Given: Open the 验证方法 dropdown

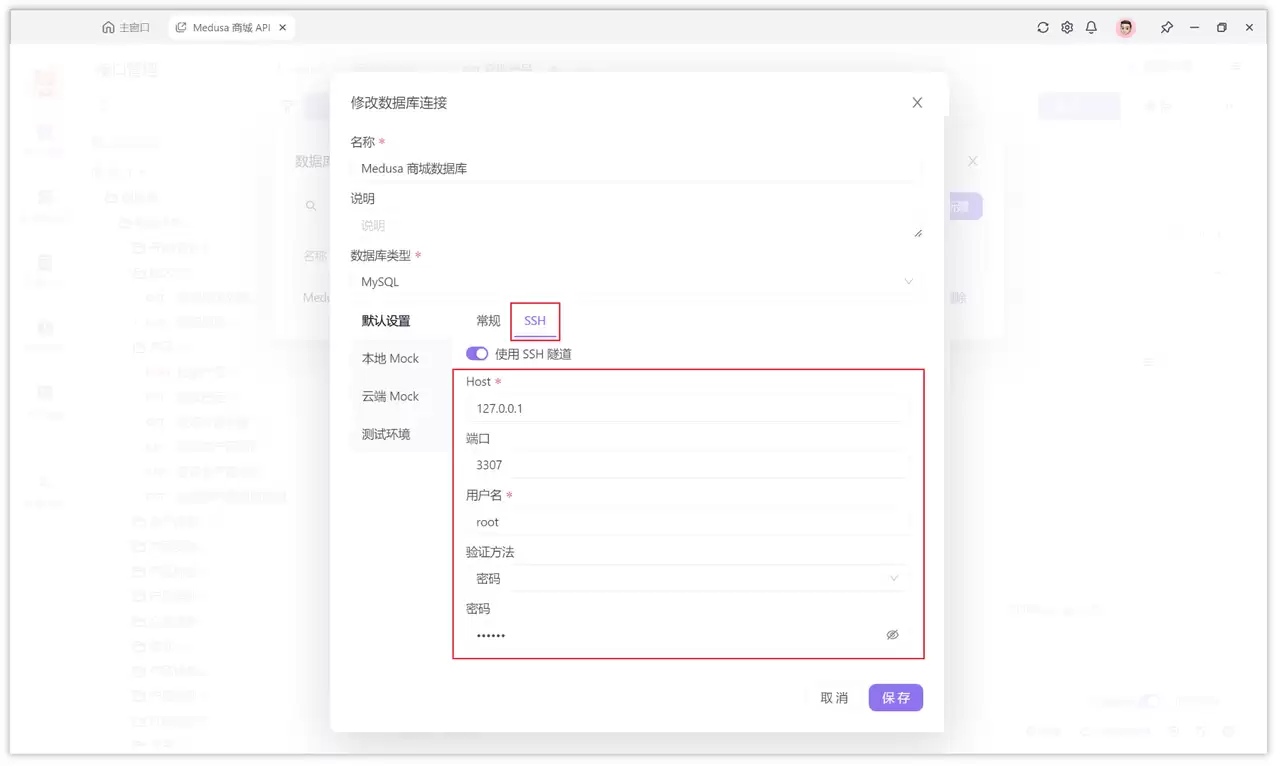Looking at the screenshot, I should (x=687, y=579).
